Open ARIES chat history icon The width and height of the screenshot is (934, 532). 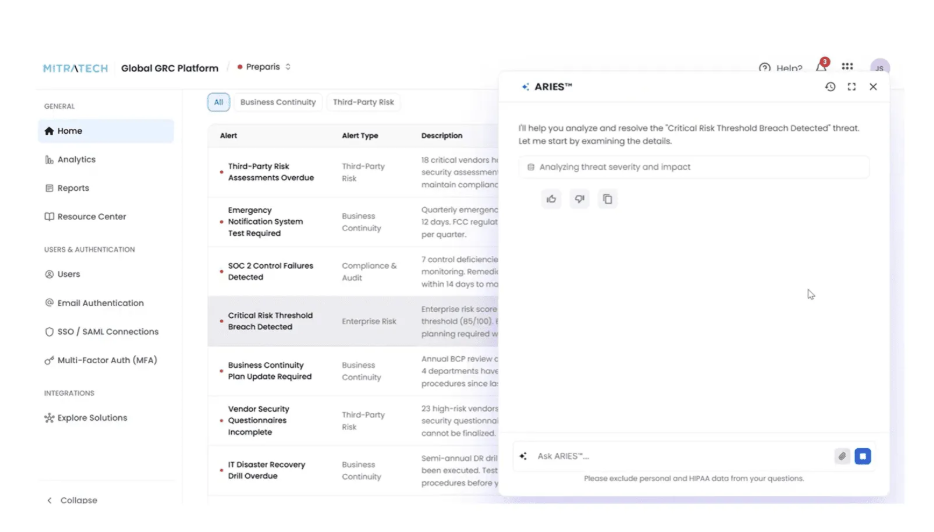click(830, 87)
